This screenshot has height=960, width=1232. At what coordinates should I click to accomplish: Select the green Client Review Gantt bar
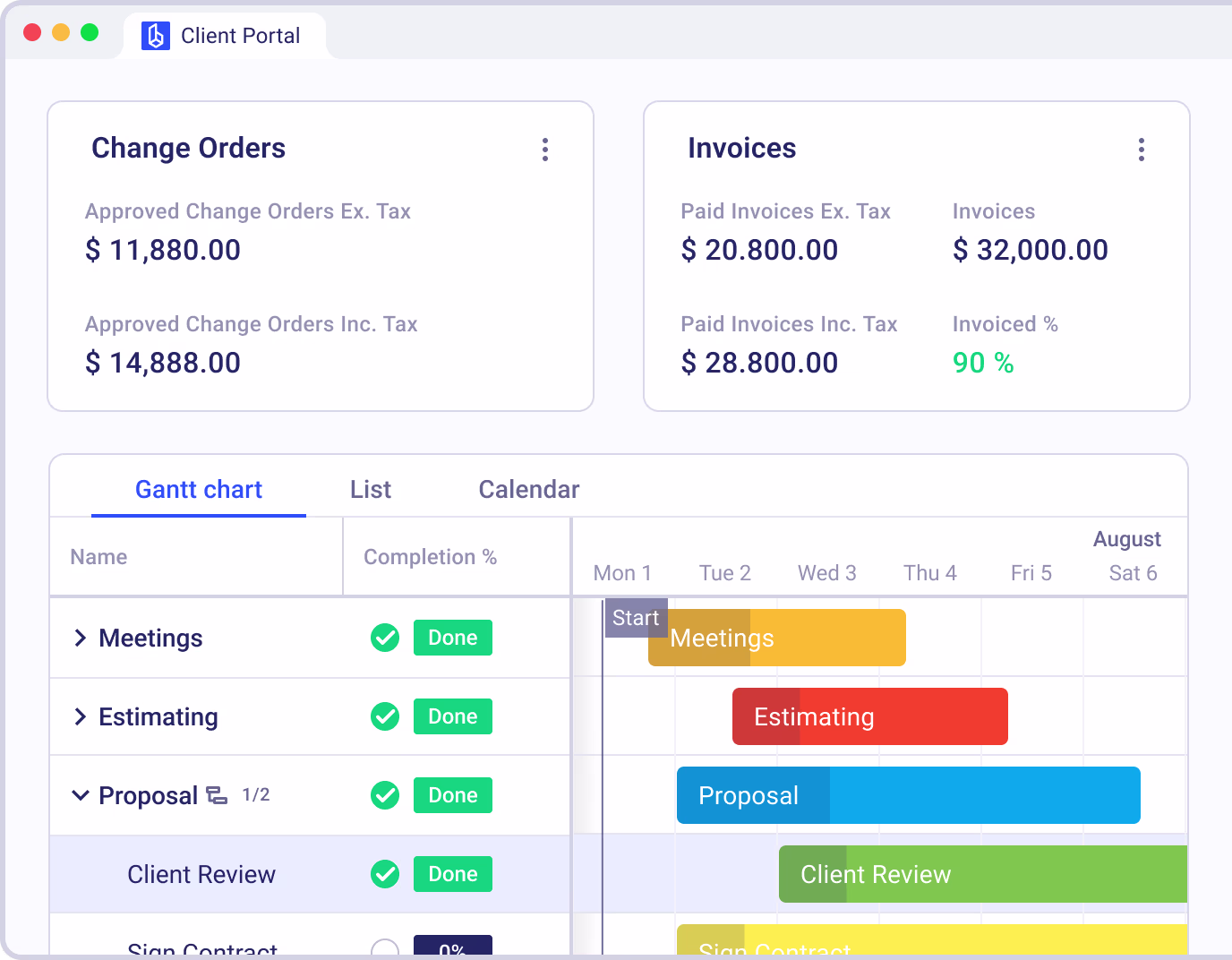click(x=983, y=874)
